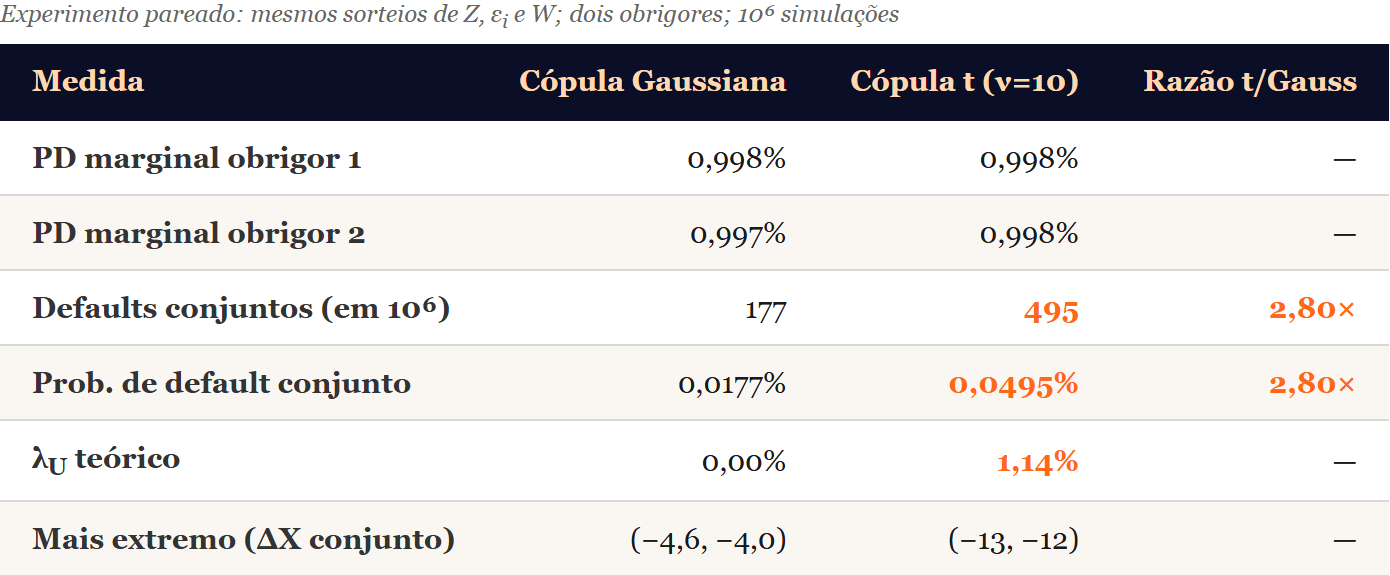Image resolution: width=1390 pixels, height=576 pixels.
Task: Select the Cópula Gaussiana column header
Action: [x=653, y=81]
